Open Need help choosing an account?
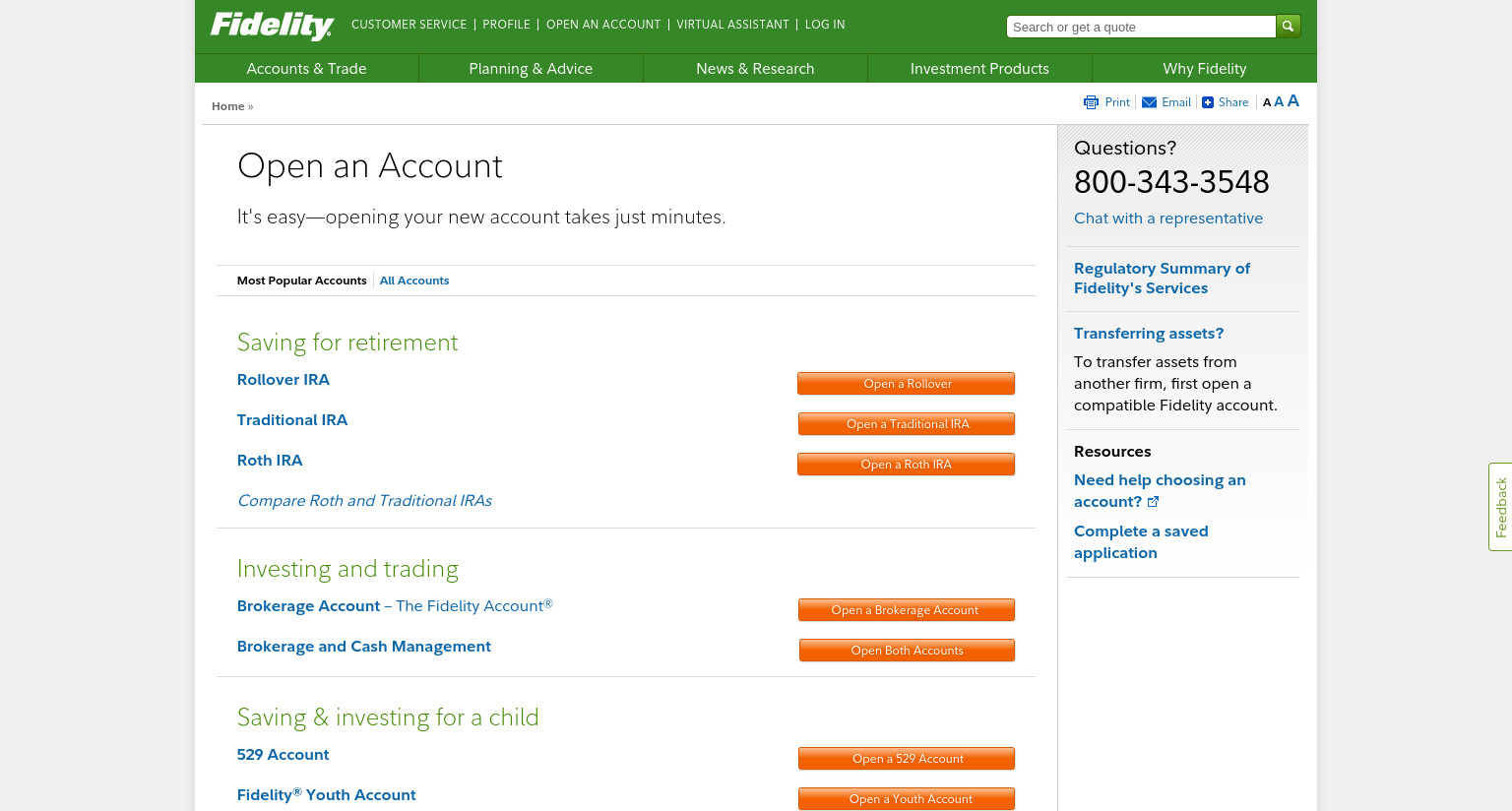The height and width of the screenshot is (811, 1512). click(1160, 491)
